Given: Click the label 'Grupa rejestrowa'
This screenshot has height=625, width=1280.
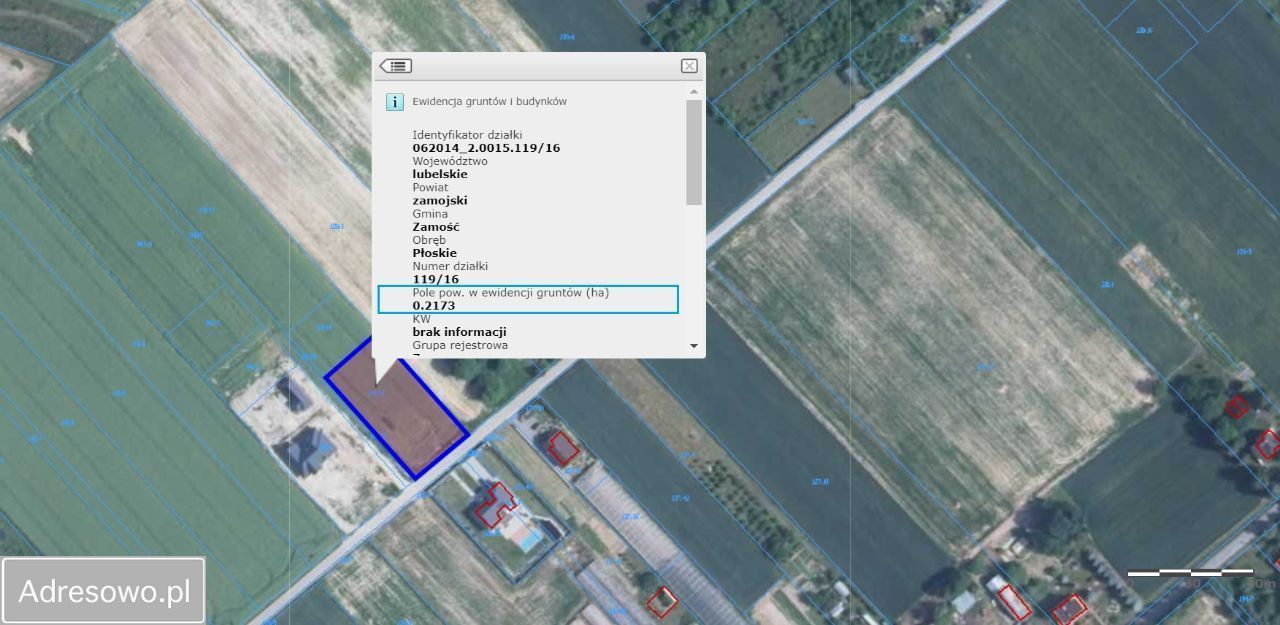Looking at the screenshot, I should [460, 345].
